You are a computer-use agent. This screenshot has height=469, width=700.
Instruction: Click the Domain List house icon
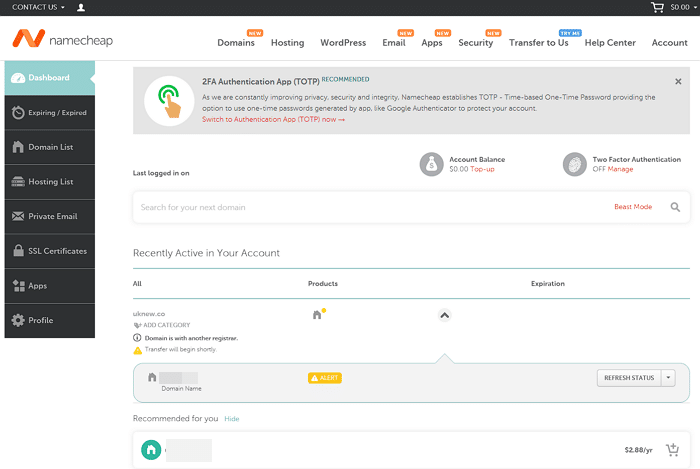(x=18, y=147)
